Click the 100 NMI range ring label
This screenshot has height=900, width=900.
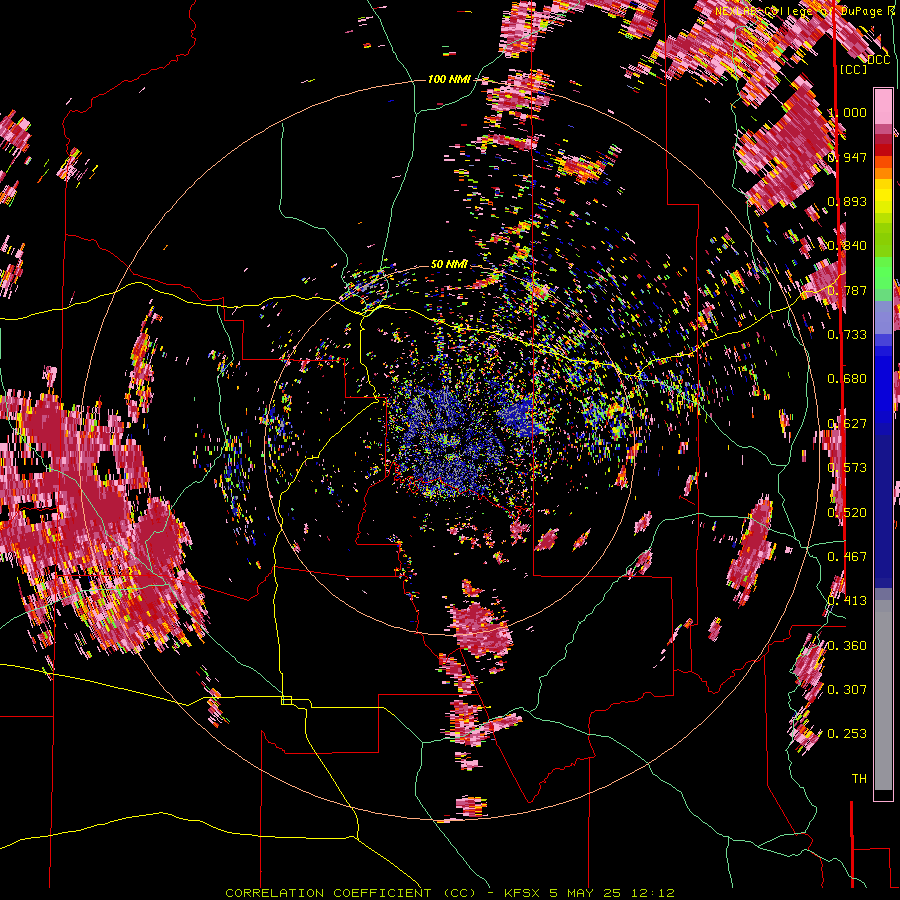click(449, 79)
